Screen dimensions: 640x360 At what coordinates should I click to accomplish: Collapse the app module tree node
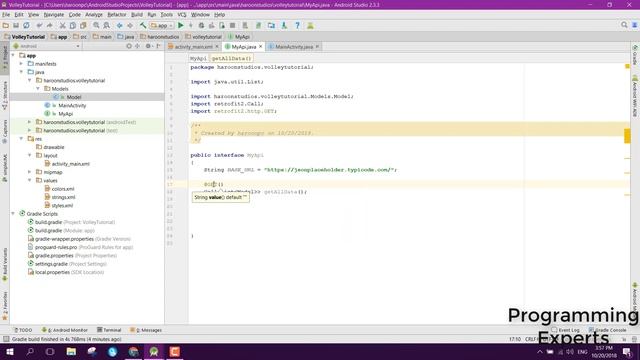[x=13, y=56]
